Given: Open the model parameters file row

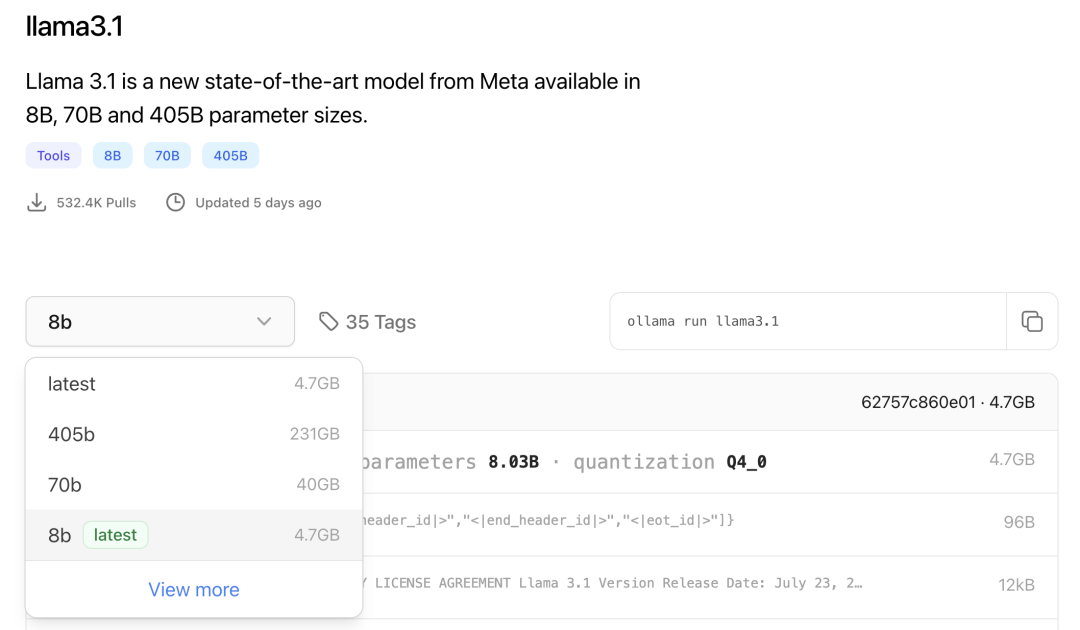Looking at the screenshot, I should (700, 462).
